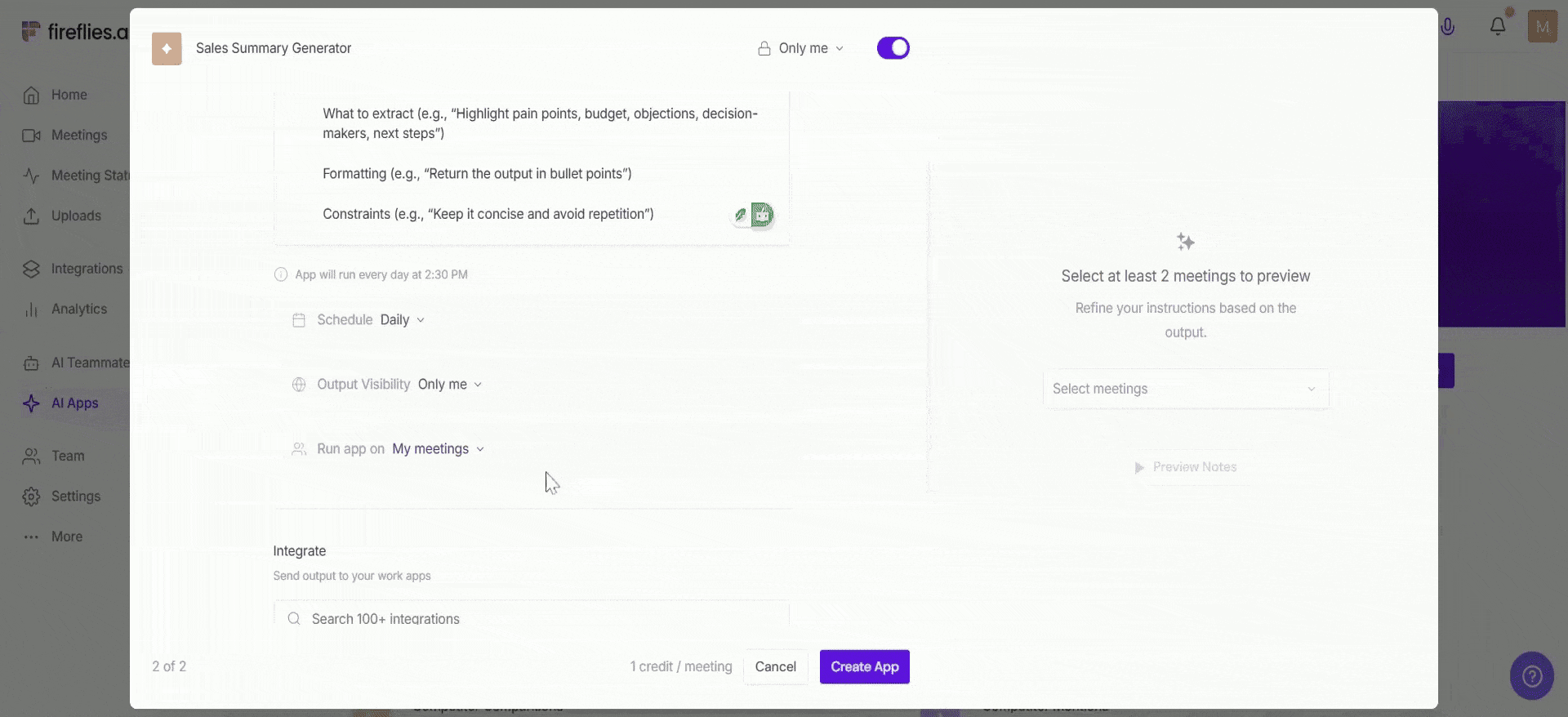This screenshot has width=1568, height=717.
Task: Click the globe icon beside Output Visibility
Action: pyautogui.click(x=299, y=385)
